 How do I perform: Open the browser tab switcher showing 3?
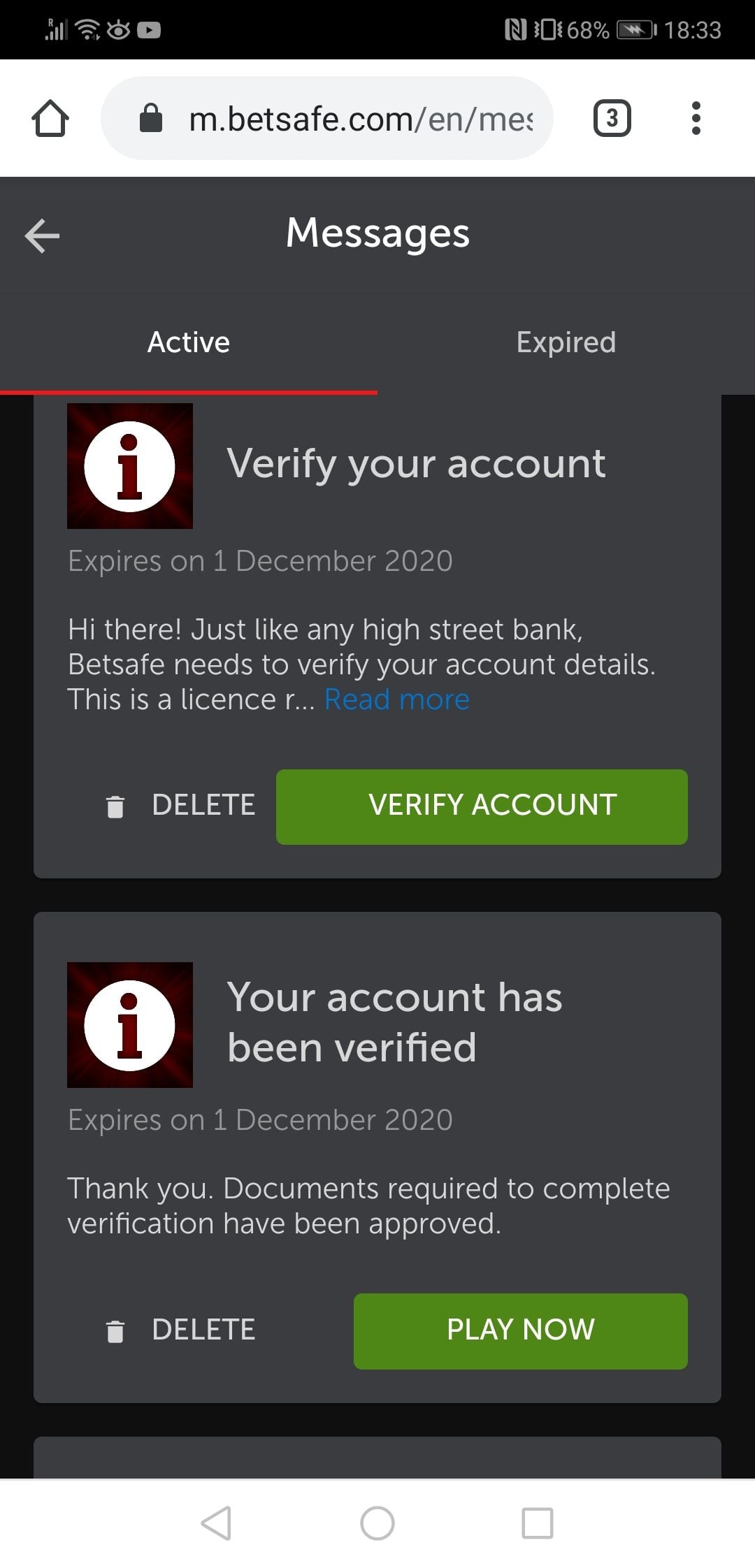click(612, 118)
